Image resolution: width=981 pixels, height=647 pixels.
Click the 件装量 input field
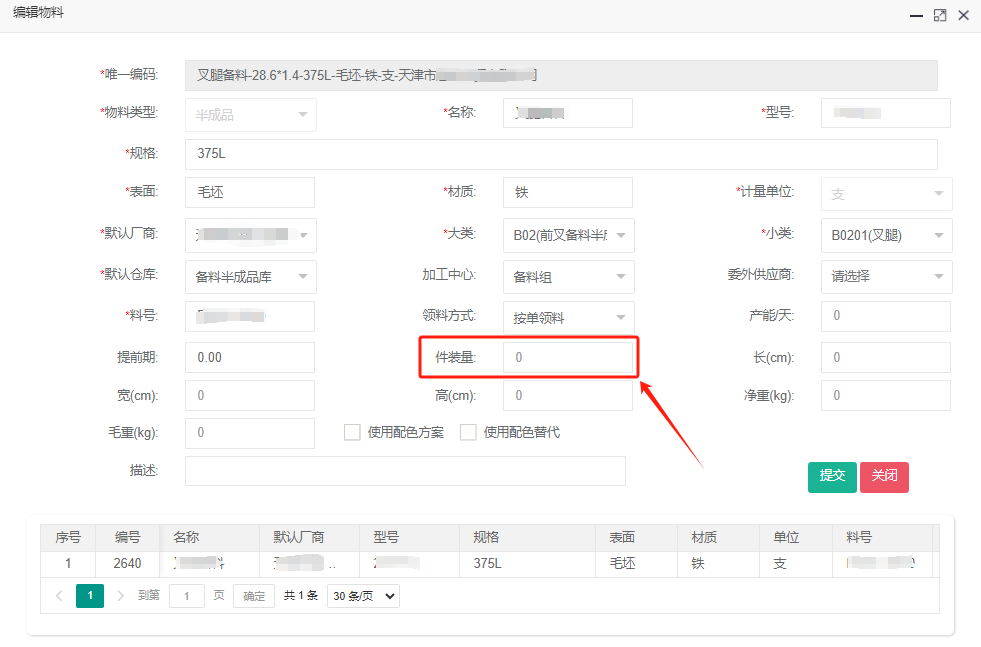pyautogui.click(x=568, y=357)
